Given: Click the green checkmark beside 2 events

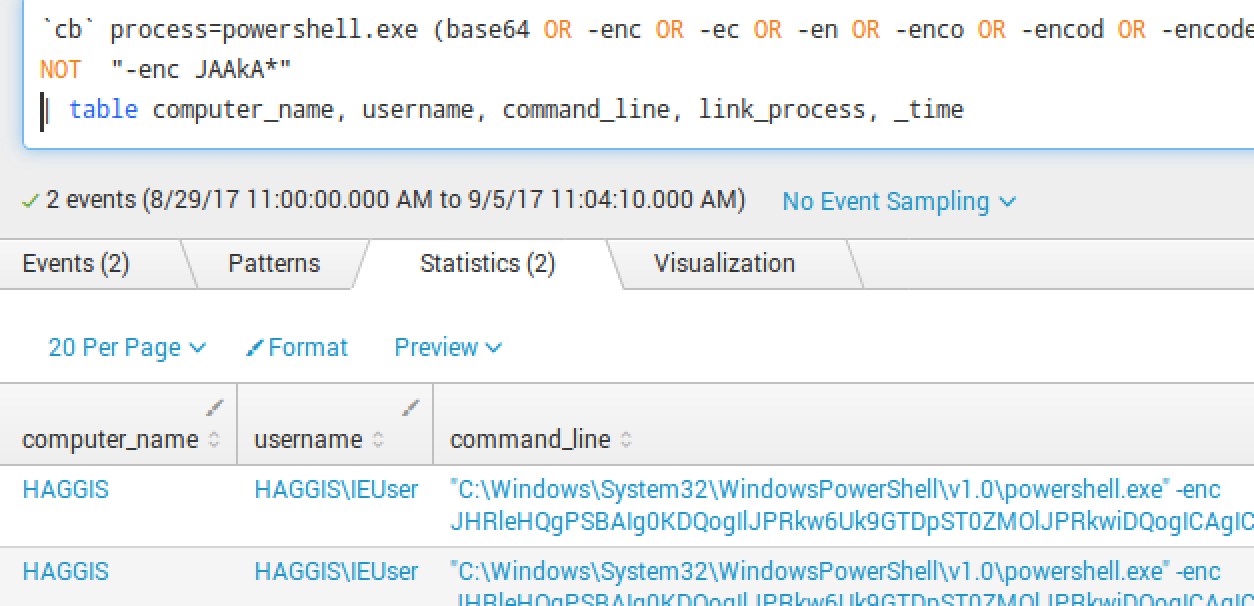Looking at the screenshot, I should (x=30, y=201).
